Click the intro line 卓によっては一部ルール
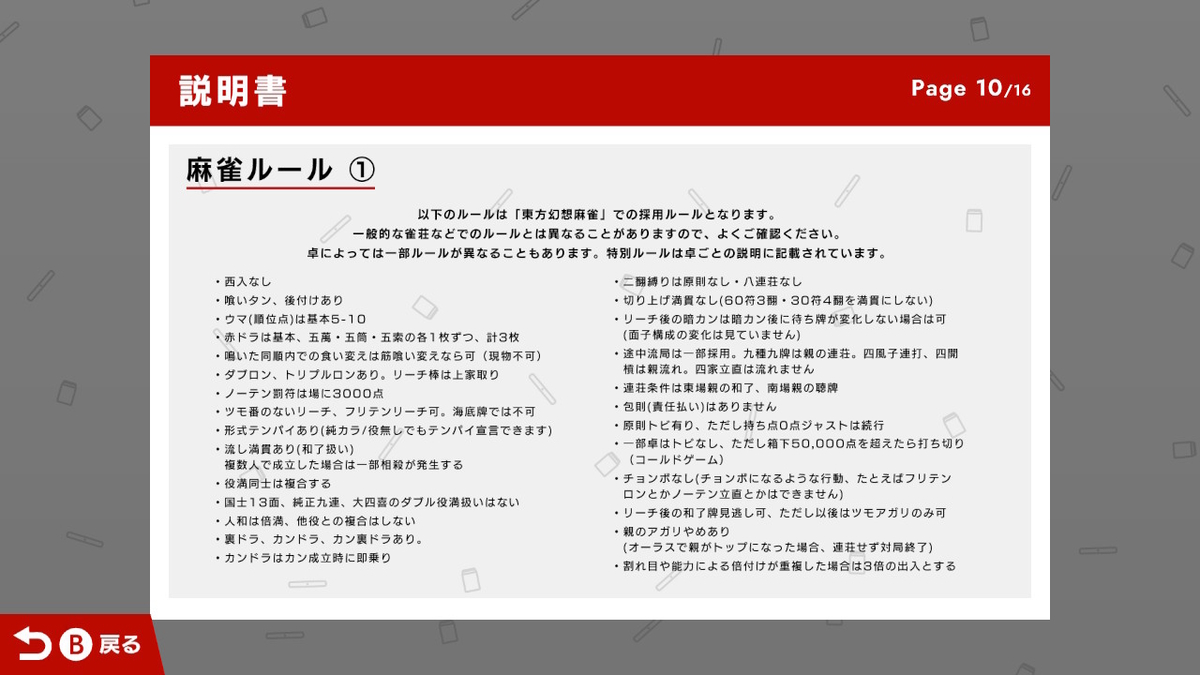Viewport: 1200px width, 675px height. click(597, 252)
